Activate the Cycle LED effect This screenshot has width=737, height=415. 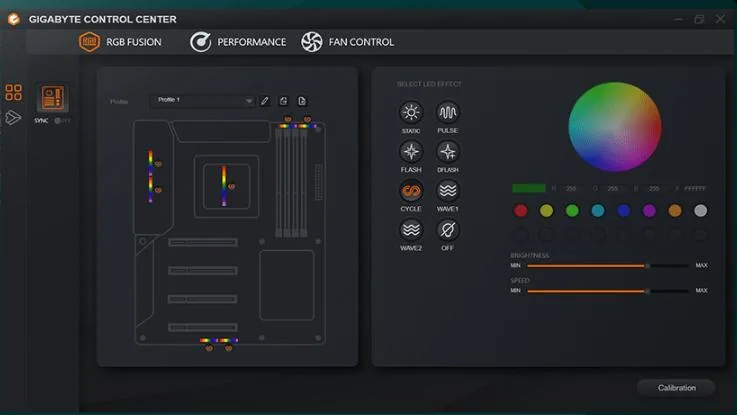pos(411,190)
